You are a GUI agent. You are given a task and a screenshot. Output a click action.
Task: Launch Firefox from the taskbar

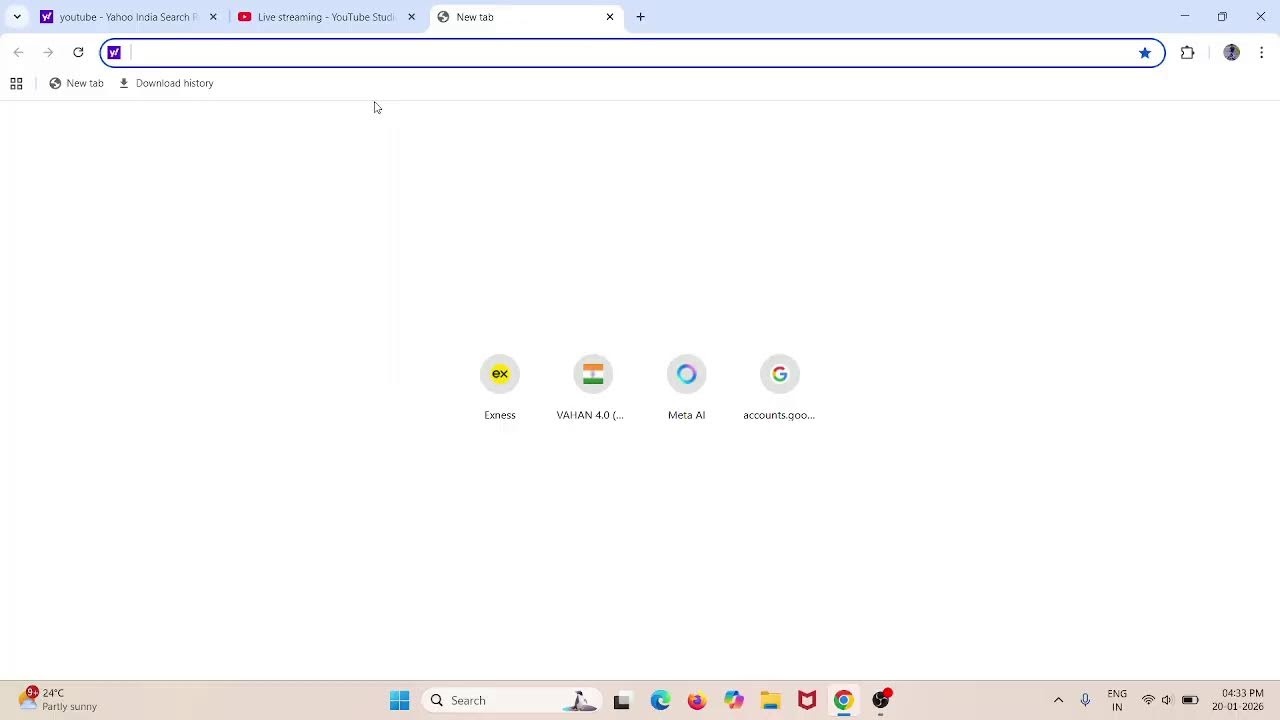[x=697, y=700]
